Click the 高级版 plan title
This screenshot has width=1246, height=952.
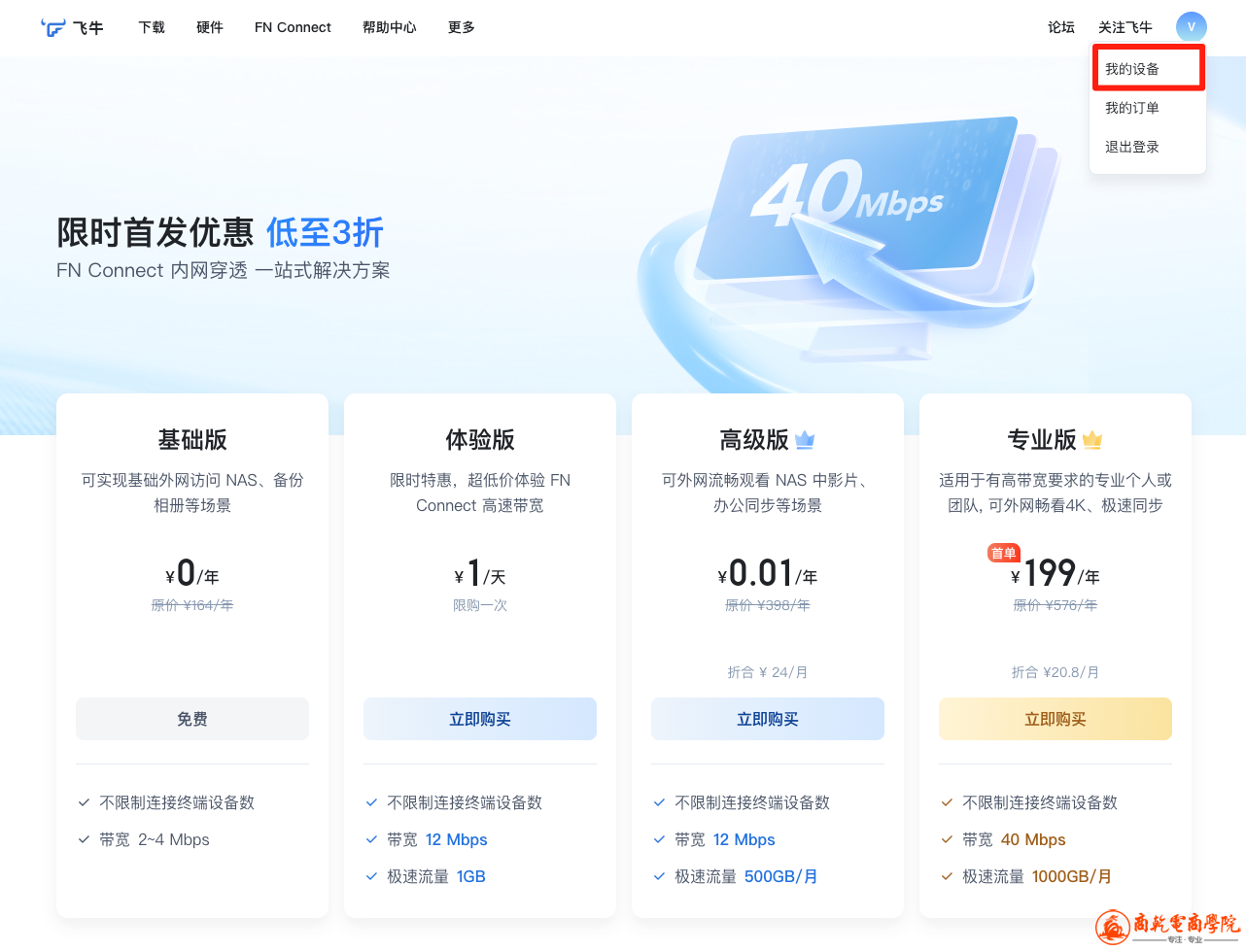[754, 440]
